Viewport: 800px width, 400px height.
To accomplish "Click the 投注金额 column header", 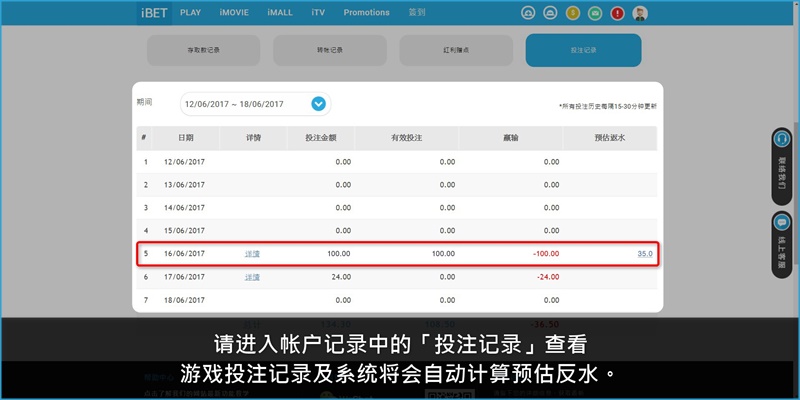I will point(321,138).
